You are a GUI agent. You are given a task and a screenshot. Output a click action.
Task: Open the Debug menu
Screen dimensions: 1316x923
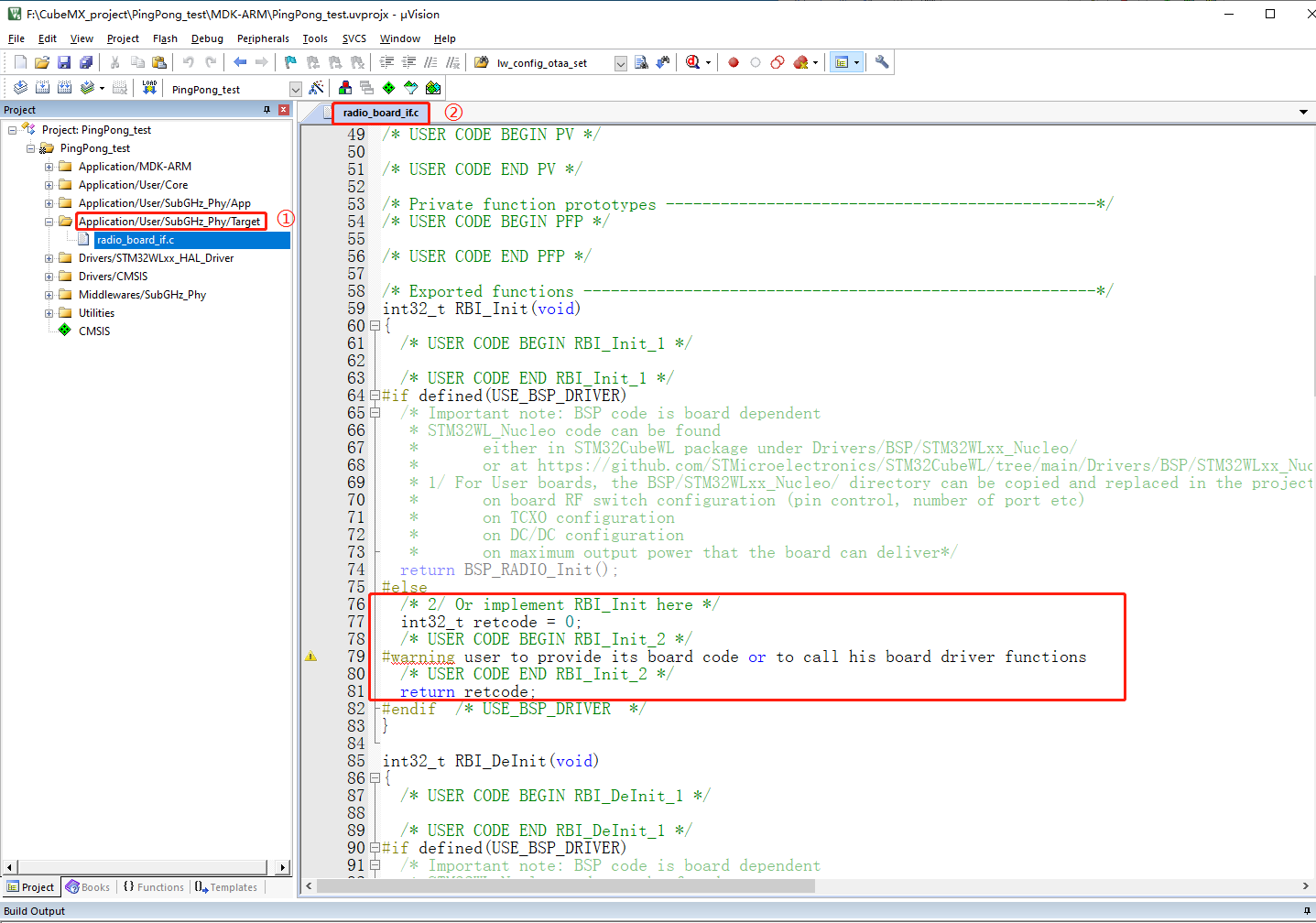point(207,38)
